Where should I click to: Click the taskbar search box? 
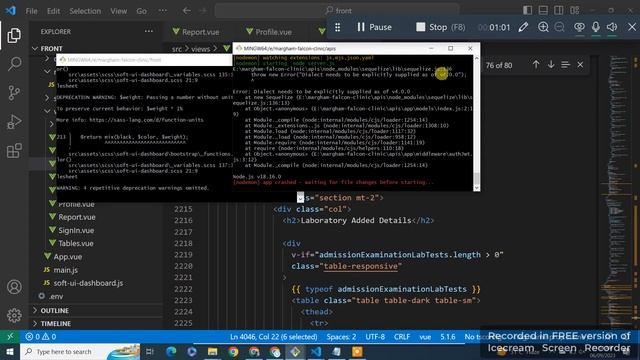[80, 351]
